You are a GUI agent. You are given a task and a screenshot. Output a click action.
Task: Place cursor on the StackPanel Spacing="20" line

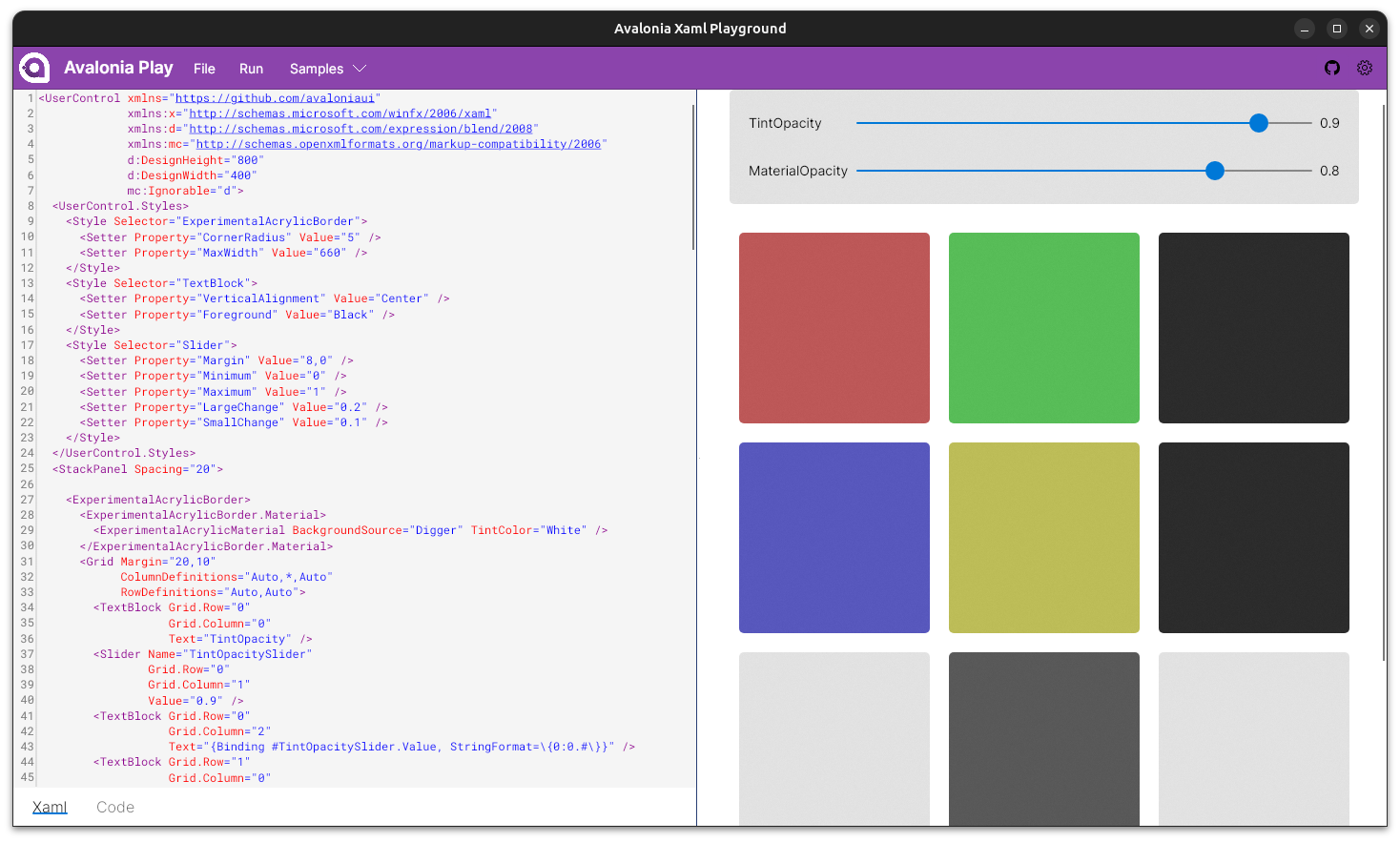137,469
